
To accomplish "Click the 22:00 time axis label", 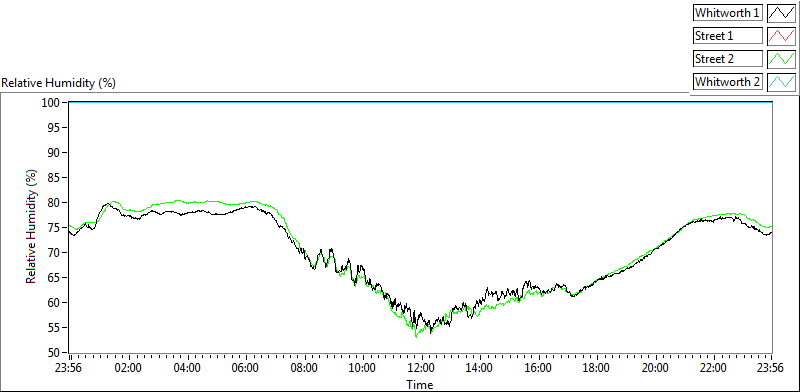I will click(714, 369).
